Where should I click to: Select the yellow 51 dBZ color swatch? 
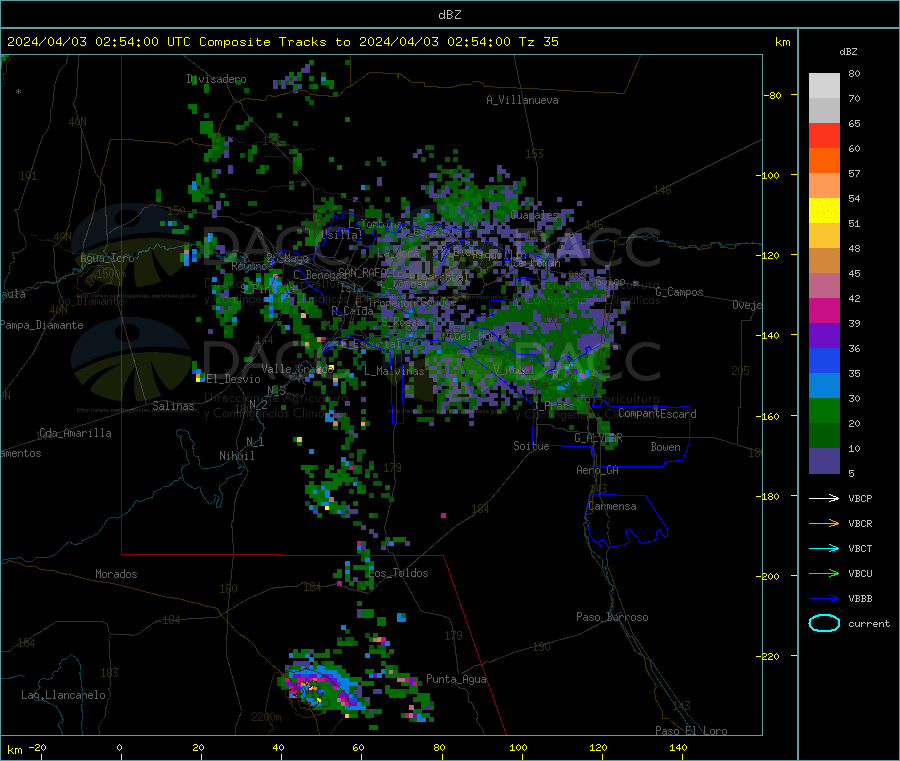pos(824,211)
